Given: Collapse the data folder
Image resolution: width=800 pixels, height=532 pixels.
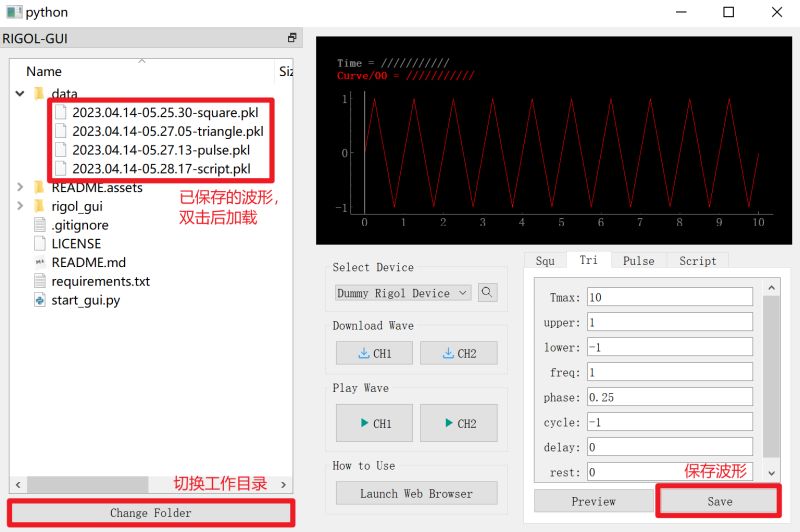Looking at the screenshot, I should pyautogui.click(x=20, y=93).
